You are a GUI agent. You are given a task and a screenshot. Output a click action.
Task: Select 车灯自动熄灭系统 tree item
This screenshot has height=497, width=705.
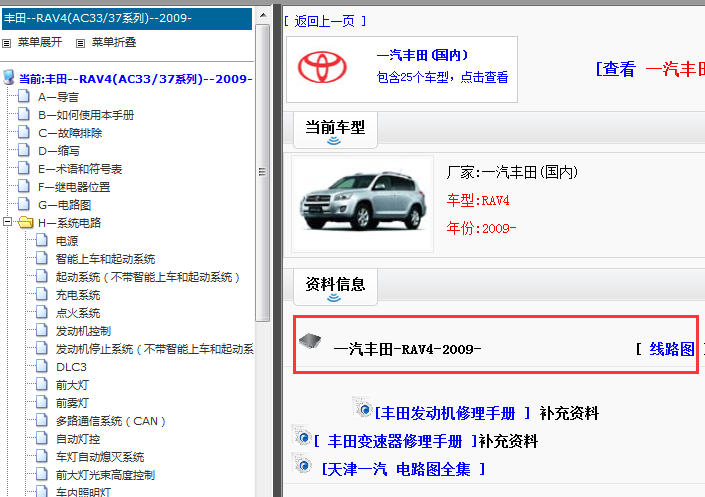(x=100, y=457)
